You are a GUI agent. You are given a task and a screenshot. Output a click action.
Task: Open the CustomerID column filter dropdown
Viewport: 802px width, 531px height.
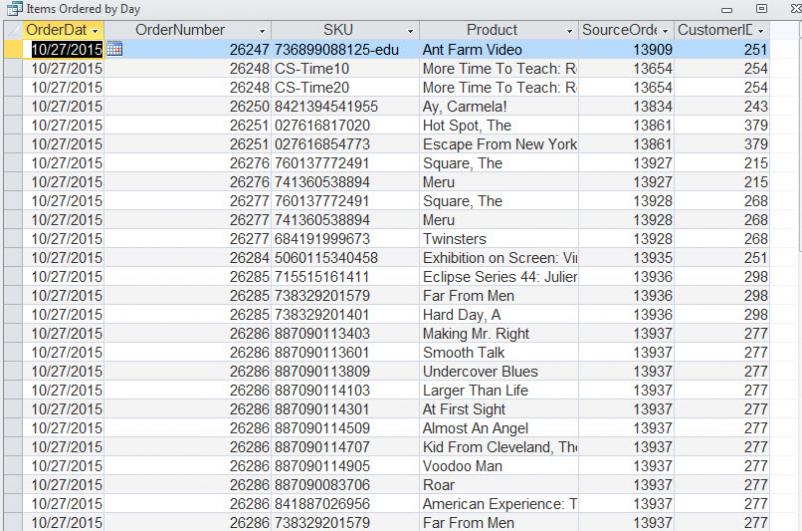[x=761, y=31]
